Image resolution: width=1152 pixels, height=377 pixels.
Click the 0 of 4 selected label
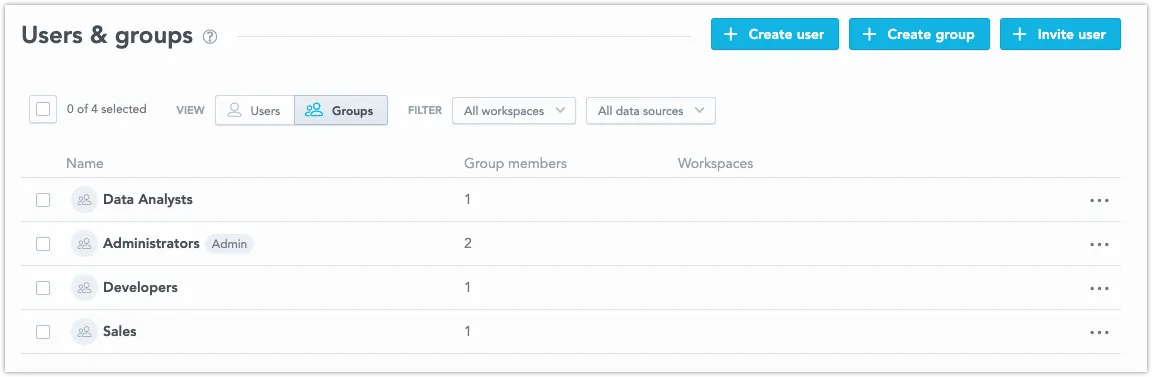click(107, 109)
